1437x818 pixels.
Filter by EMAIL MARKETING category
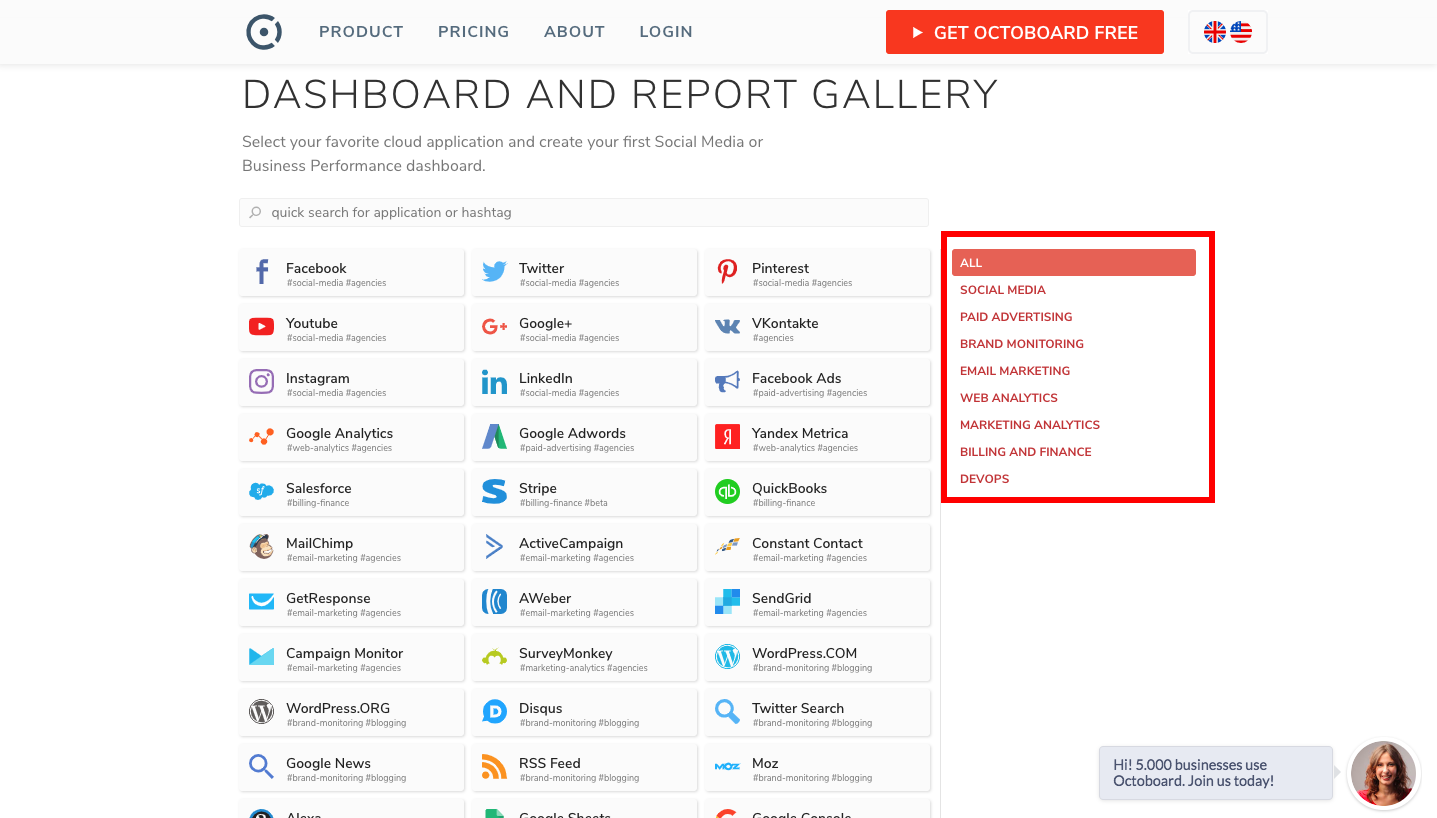point(1015,371)
